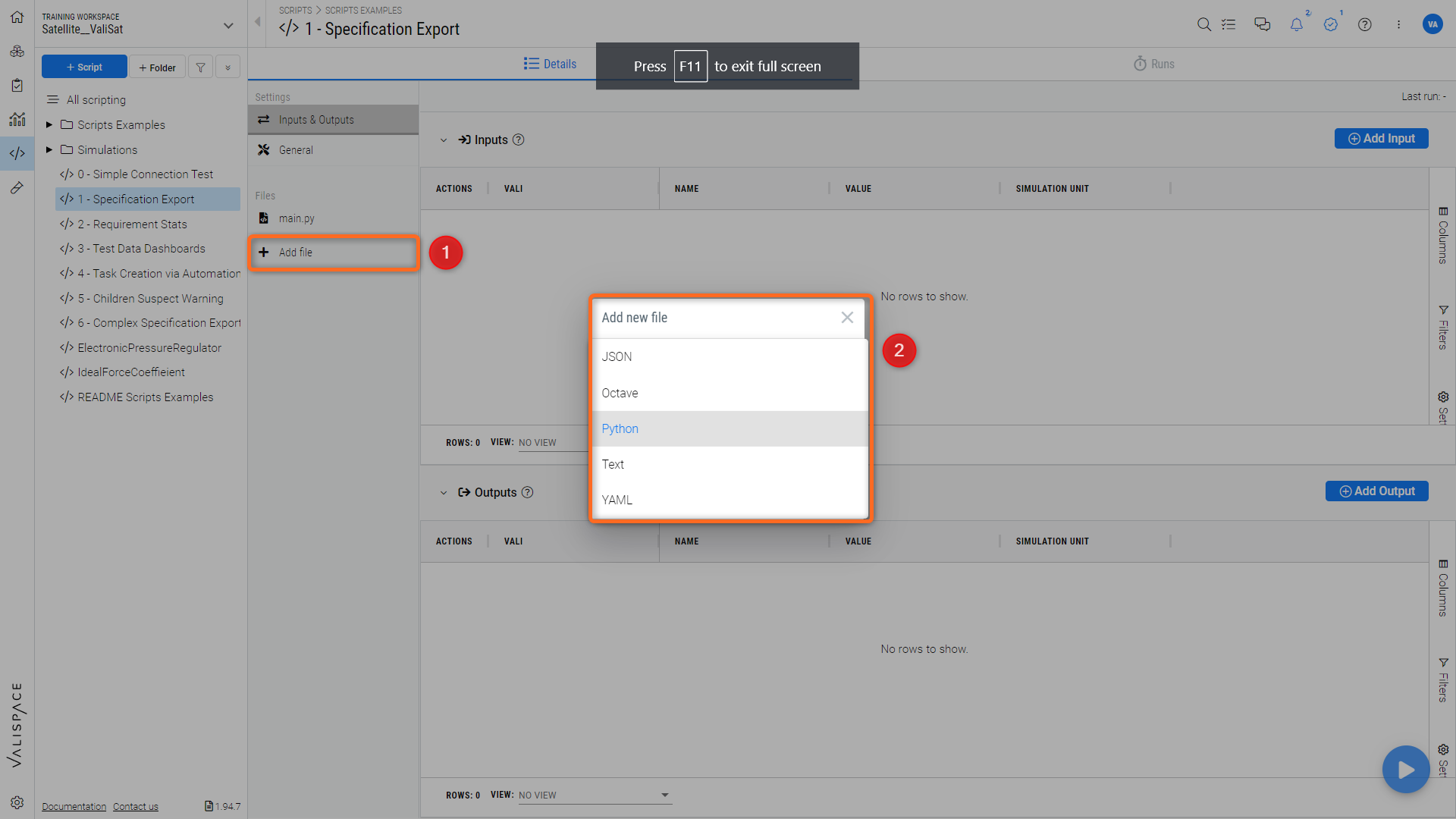Select Text file type
Screen dimensions: 1456x819
point(730,464)
